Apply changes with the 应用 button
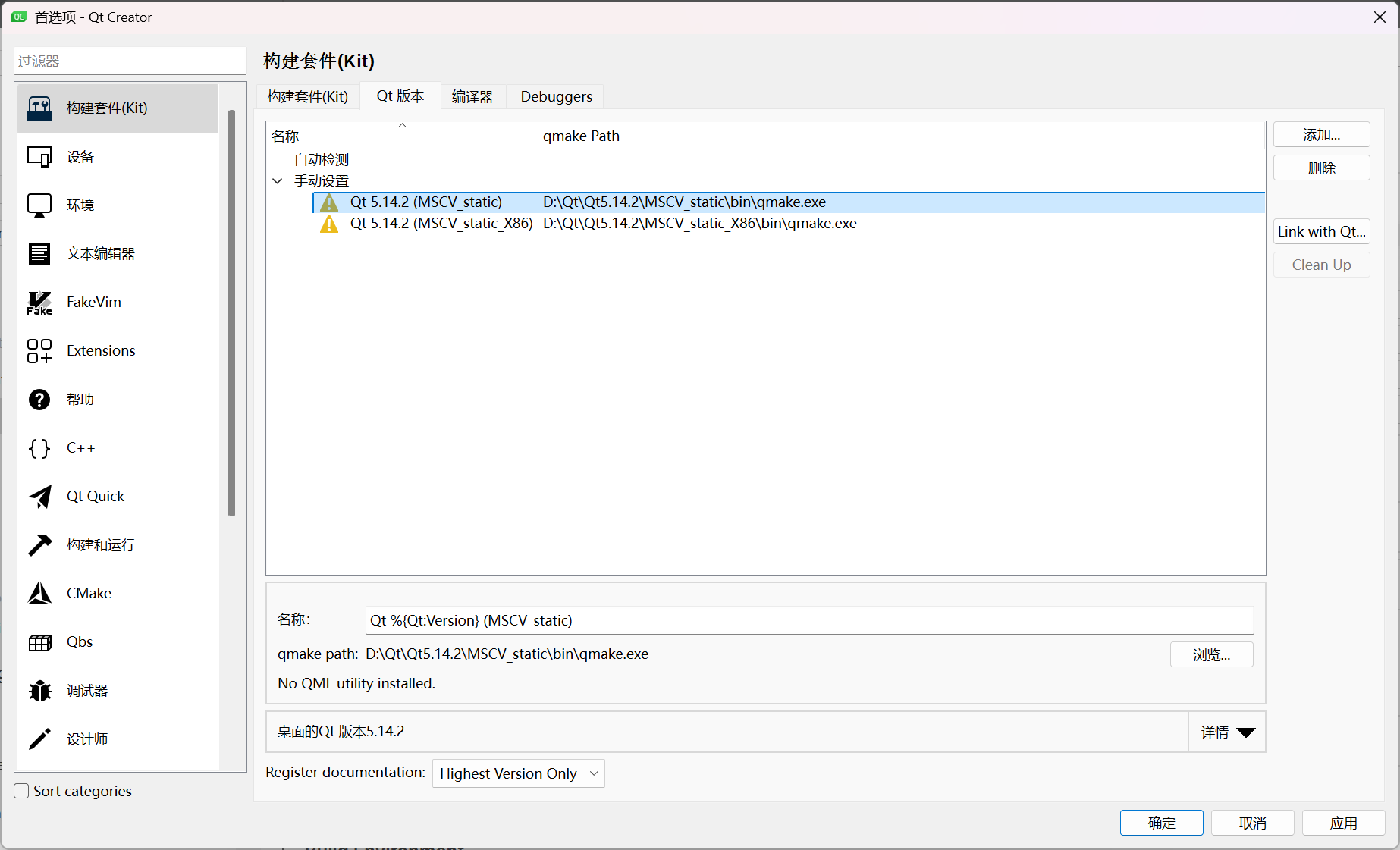The width and height of the screenshot is (1400, 850). (1344, 823)
